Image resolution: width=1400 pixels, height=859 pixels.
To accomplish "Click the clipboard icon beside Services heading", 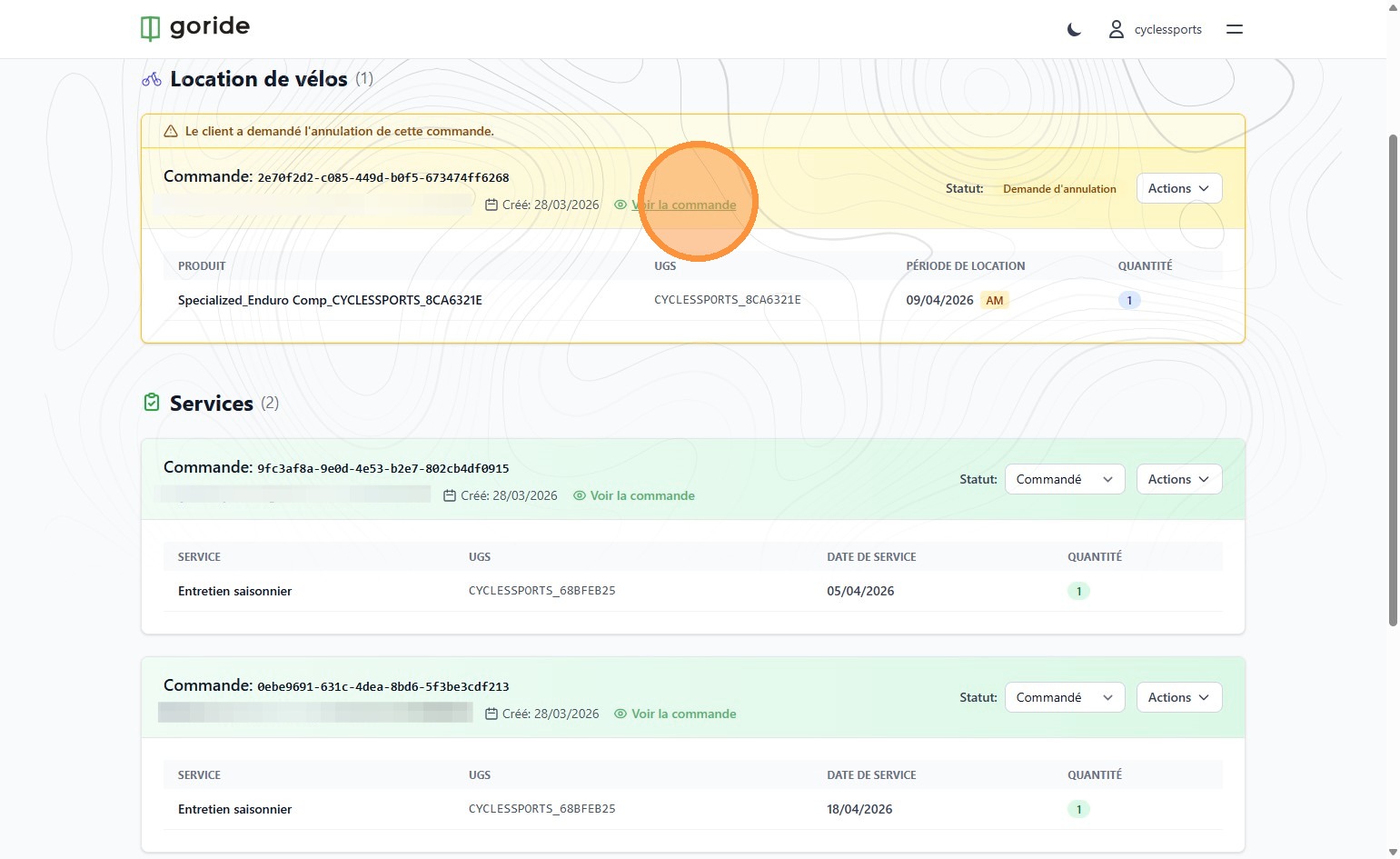I will tap(152, 403).
